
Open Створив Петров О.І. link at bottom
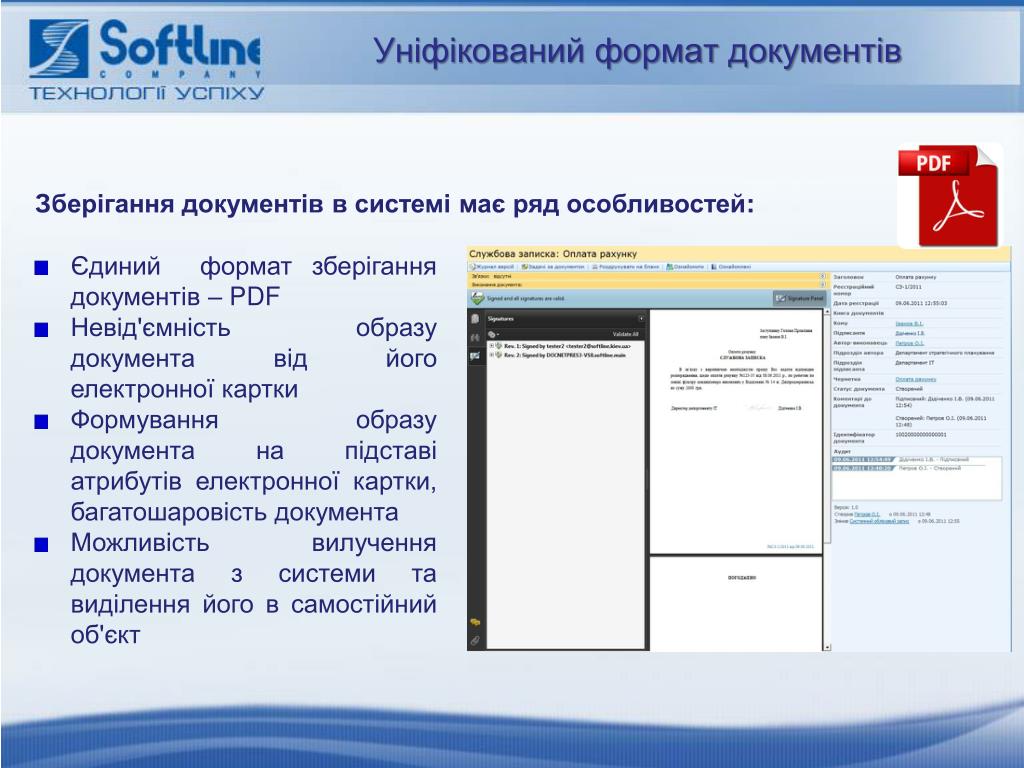(867, 515)
